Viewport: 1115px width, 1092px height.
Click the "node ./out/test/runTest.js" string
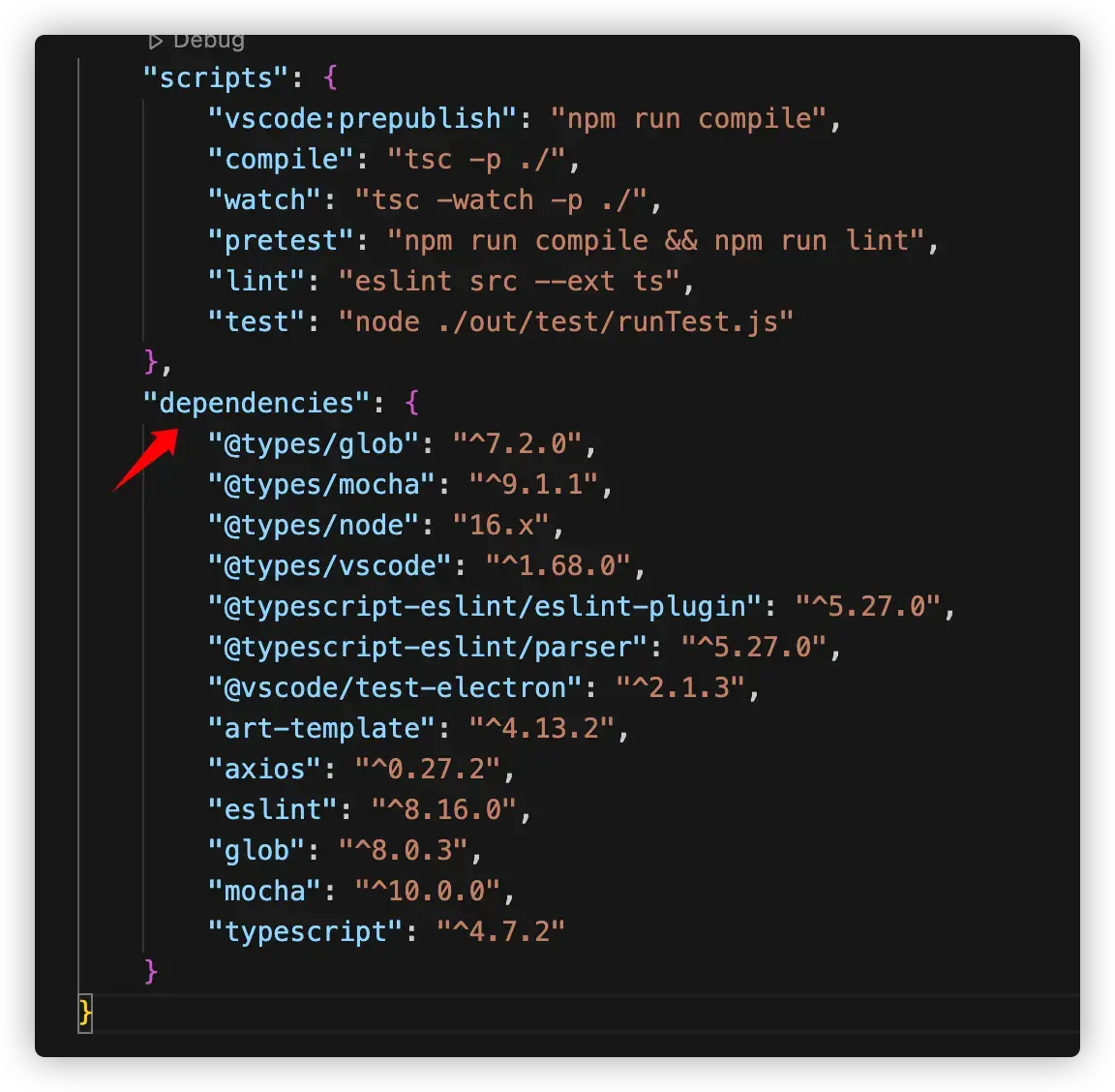(x=565, y=321)
